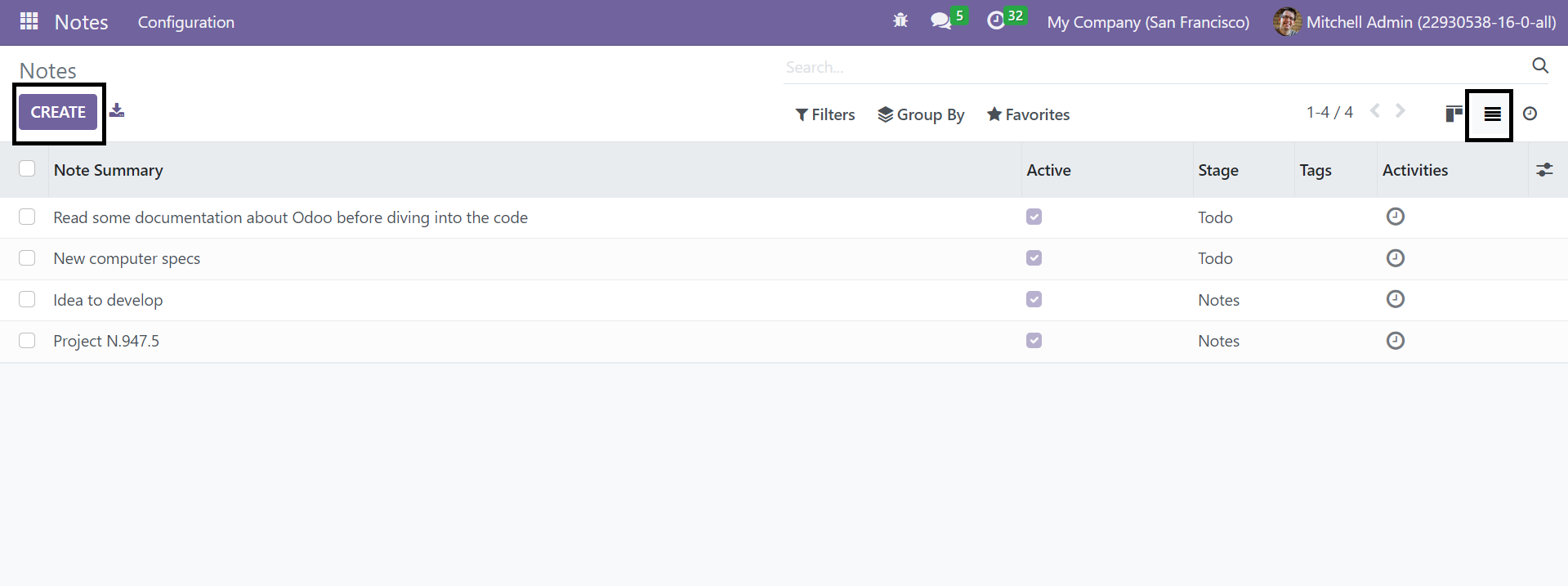Select Idea to develop row checkbox

point(27,299)
